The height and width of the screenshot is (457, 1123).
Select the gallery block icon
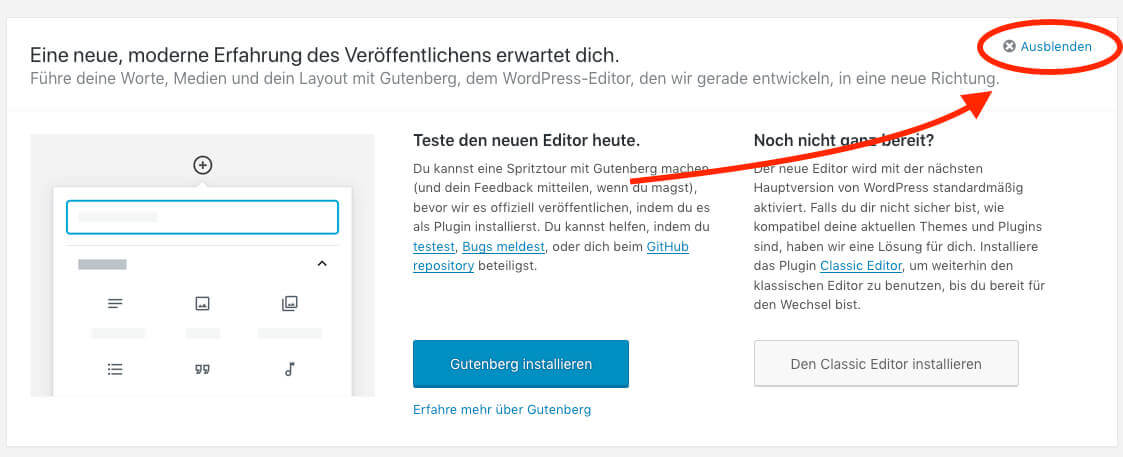click(x=290, y=303)
